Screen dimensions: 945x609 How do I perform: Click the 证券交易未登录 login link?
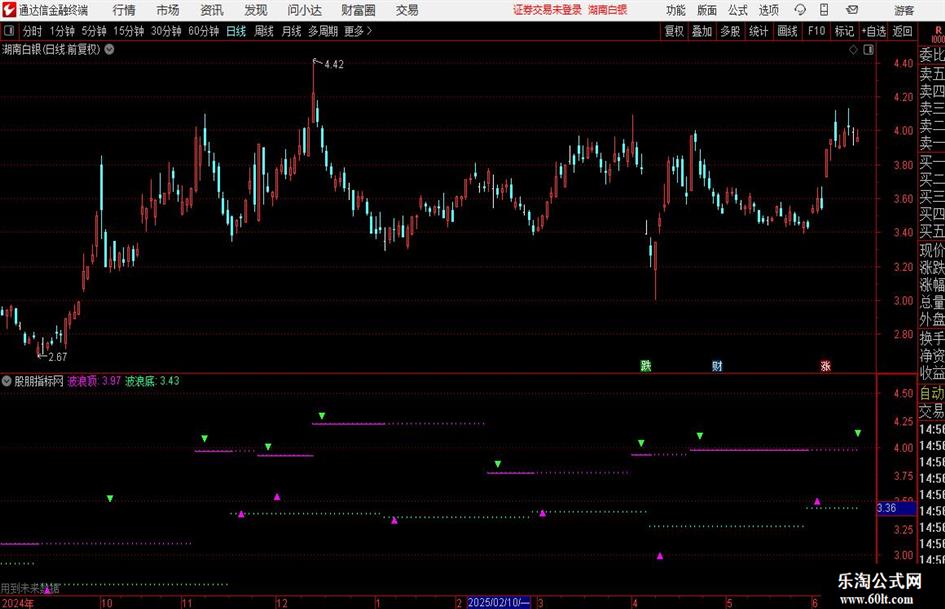(547, 10)
